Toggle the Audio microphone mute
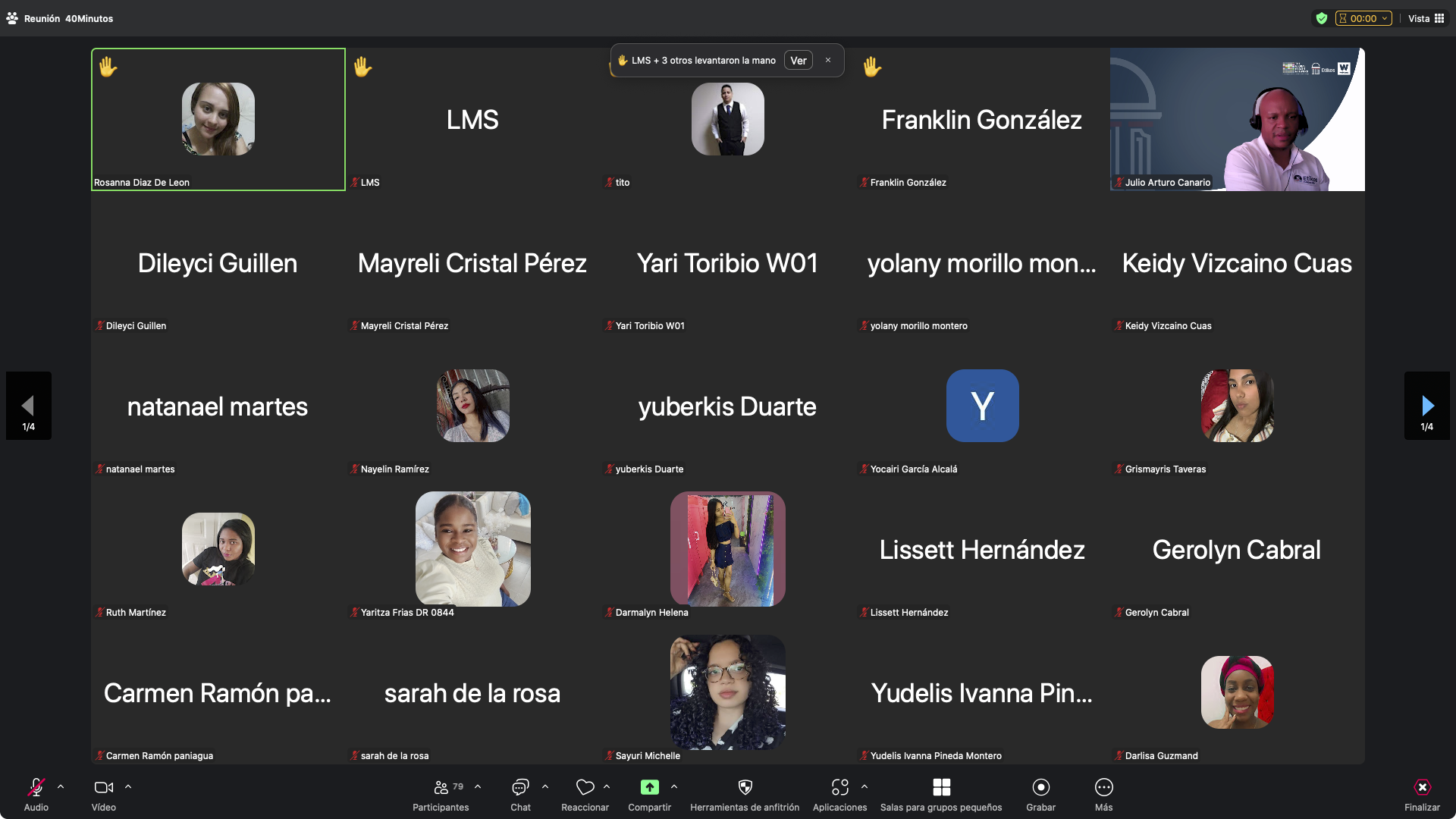1456x819 pixels. coord(36,787)
